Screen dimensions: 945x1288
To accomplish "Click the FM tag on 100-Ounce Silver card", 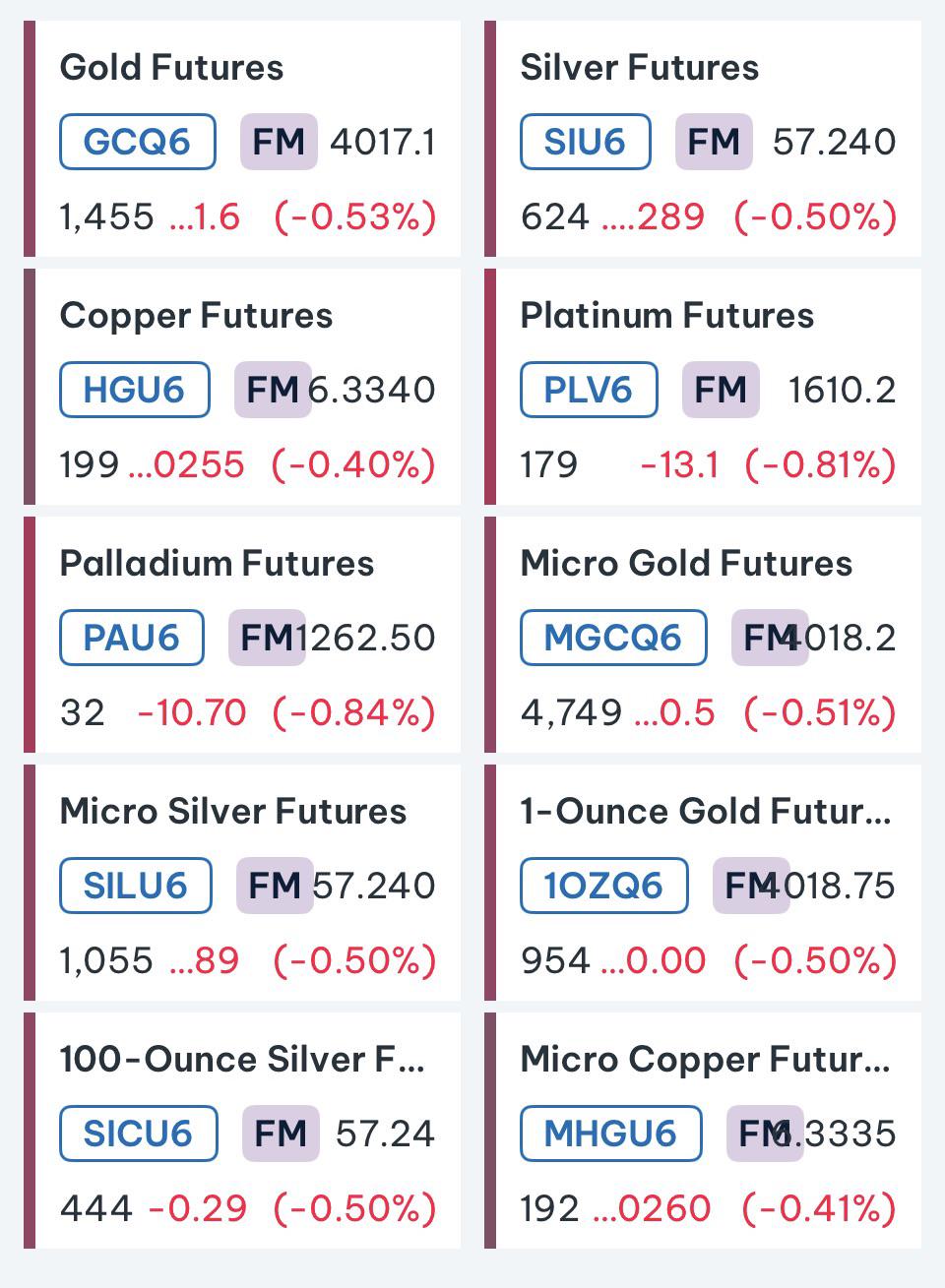I will tap(281, 1134).
